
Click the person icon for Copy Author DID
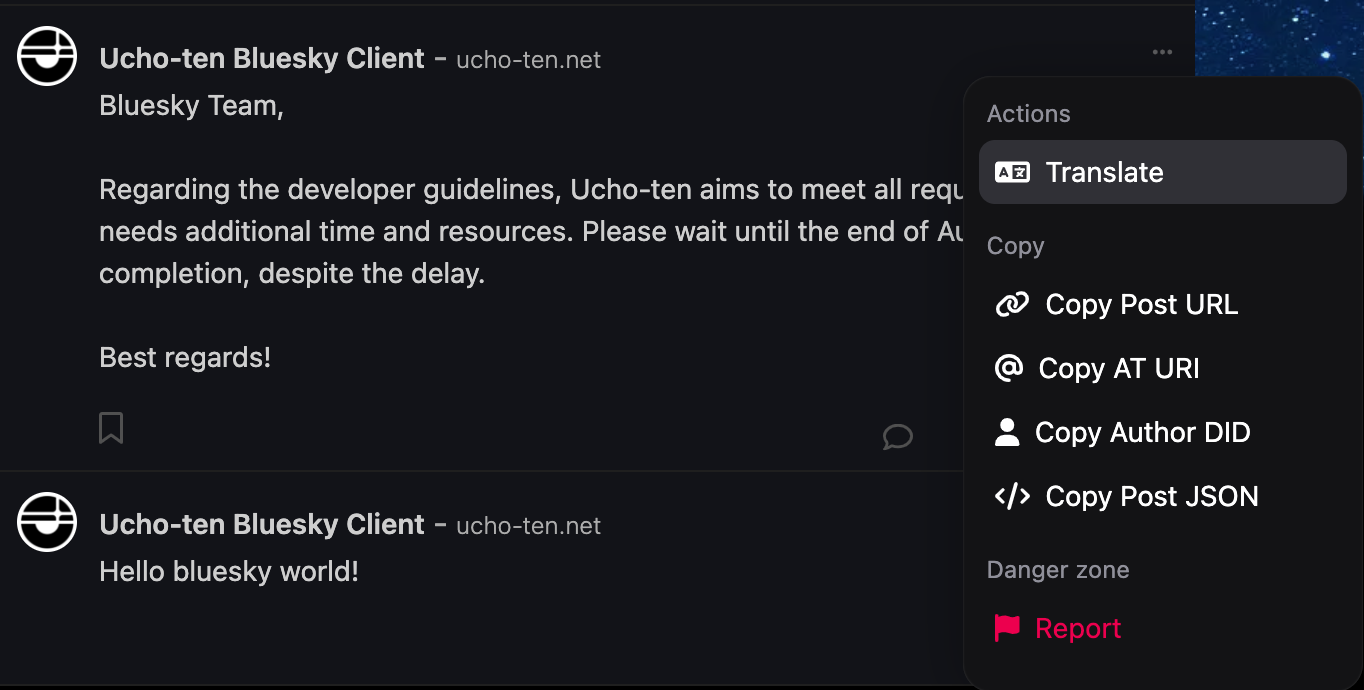click(x=1007, y=432)
